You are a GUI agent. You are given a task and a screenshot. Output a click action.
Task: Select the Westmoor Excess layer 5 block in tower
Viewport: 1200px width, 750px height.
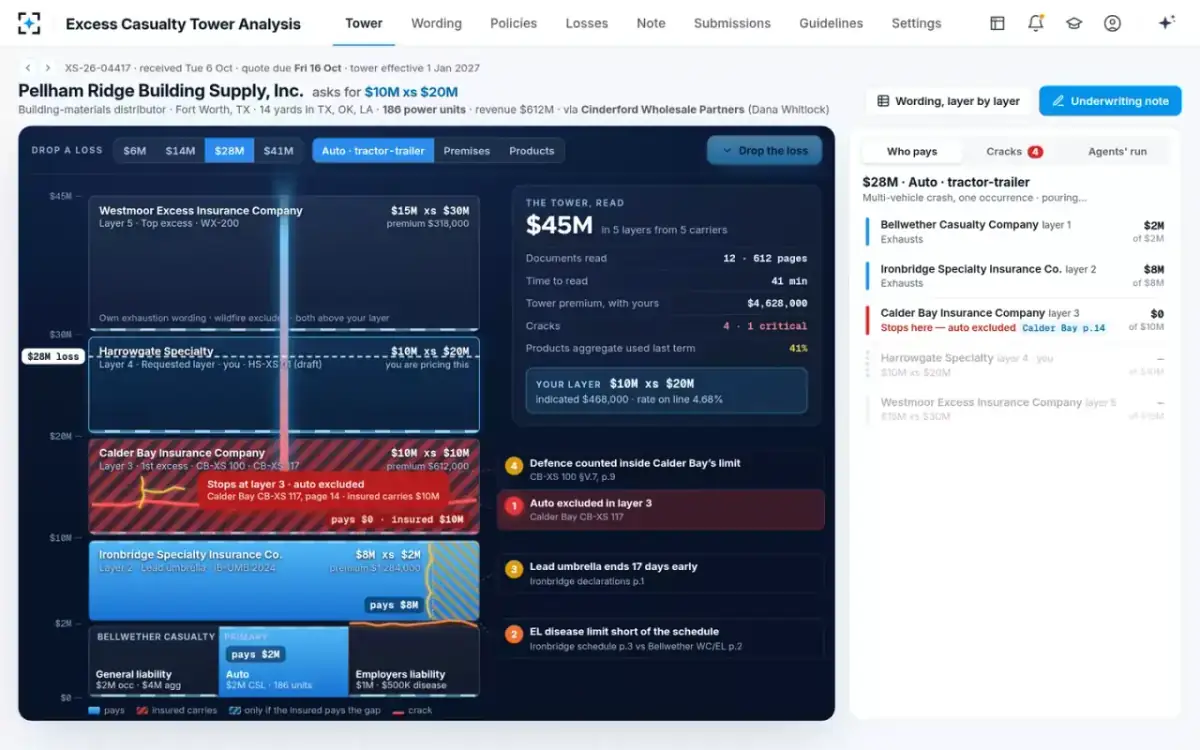tap(284, 263)
